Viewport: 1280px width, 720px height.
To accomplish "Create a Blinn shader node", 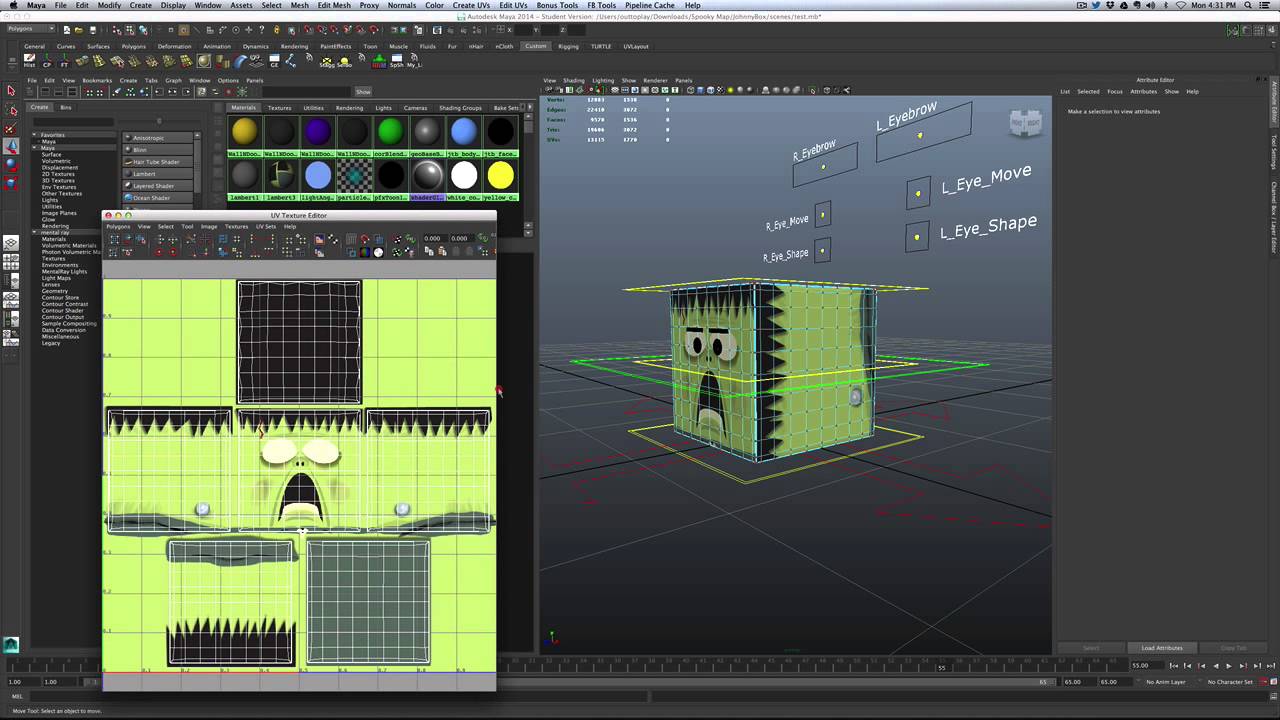I will coord(158,150).
